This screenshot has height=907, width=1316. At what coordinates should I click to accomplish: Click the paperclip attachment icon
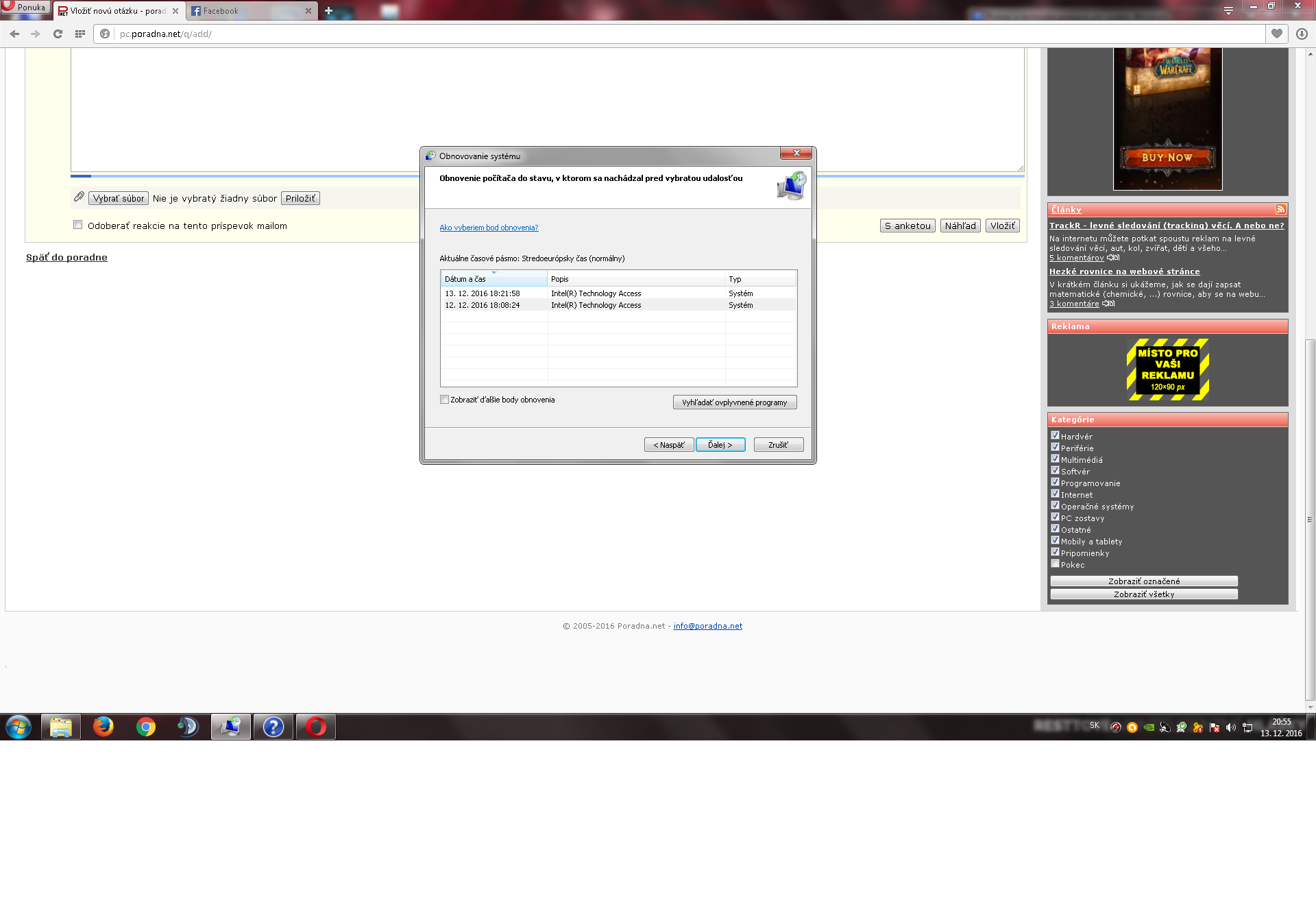tap(79, 197)
